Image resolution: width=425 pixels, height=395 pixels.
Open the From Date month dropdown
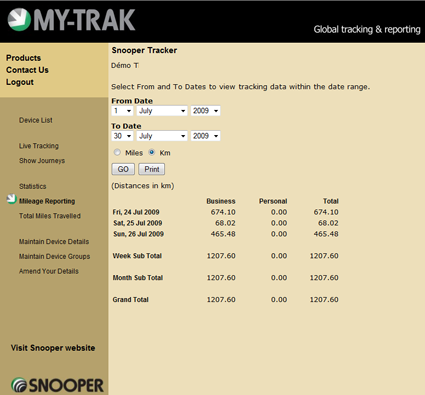point(162,111)
